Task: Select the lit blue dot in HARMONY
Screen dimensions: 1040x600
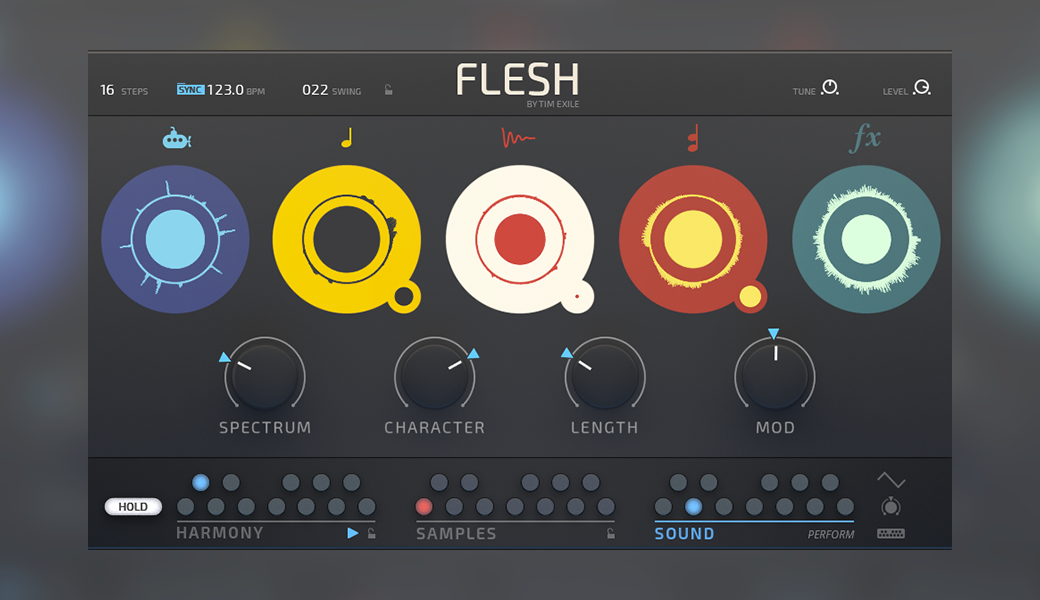Action: point(200,482)
